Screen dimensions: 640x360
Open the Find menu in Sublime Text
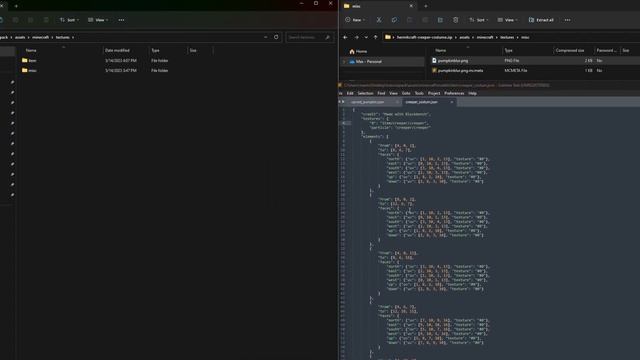(381, 93)
